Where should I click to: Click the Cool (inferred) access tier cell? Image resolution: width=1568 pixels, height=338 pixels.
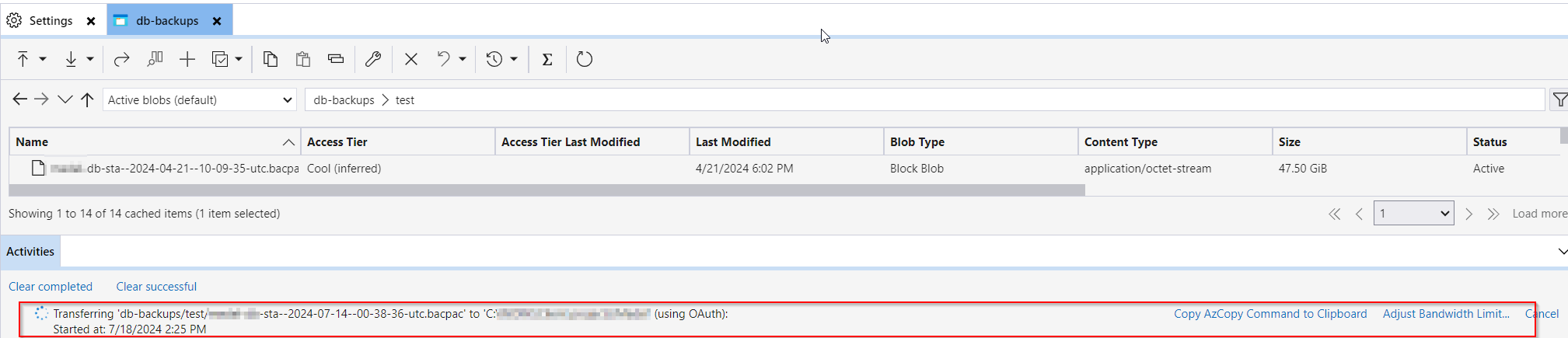click(344, 169)
